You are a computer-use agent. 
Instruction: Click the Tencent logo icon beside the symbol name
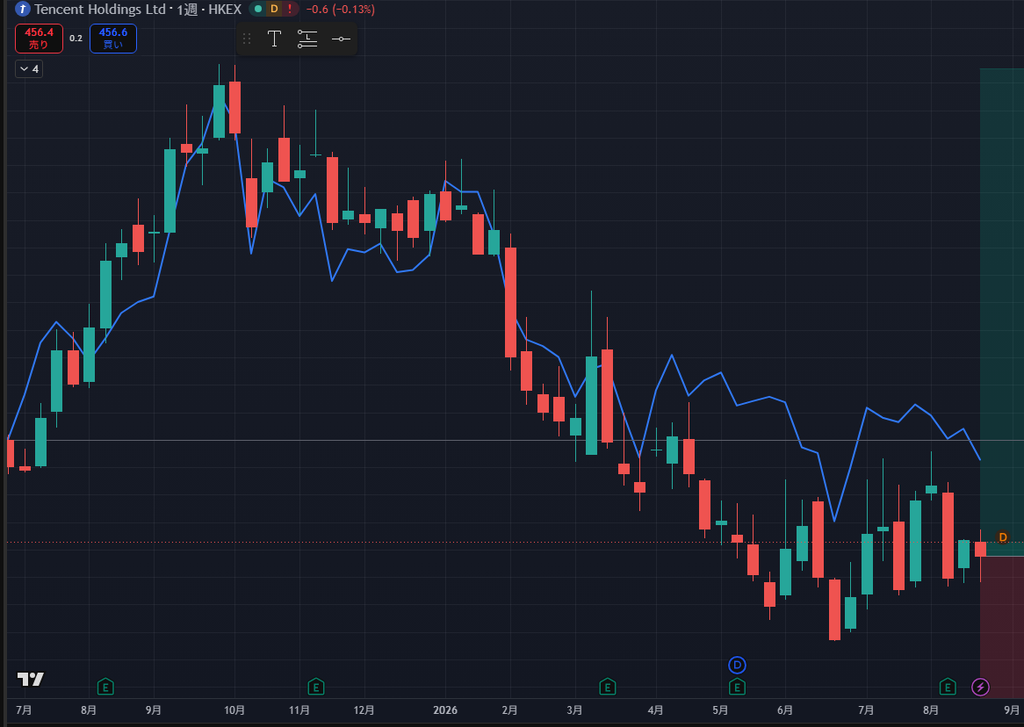23,9
